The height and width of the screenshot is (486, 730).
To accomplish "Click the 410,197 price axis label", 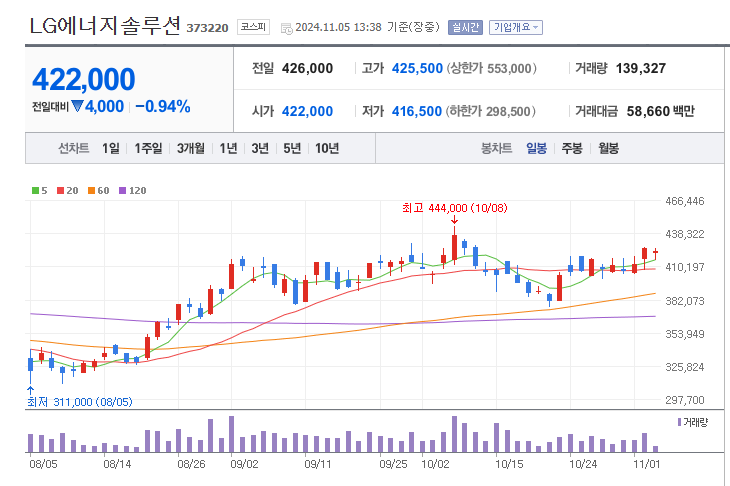I will [x=685, y=267].
